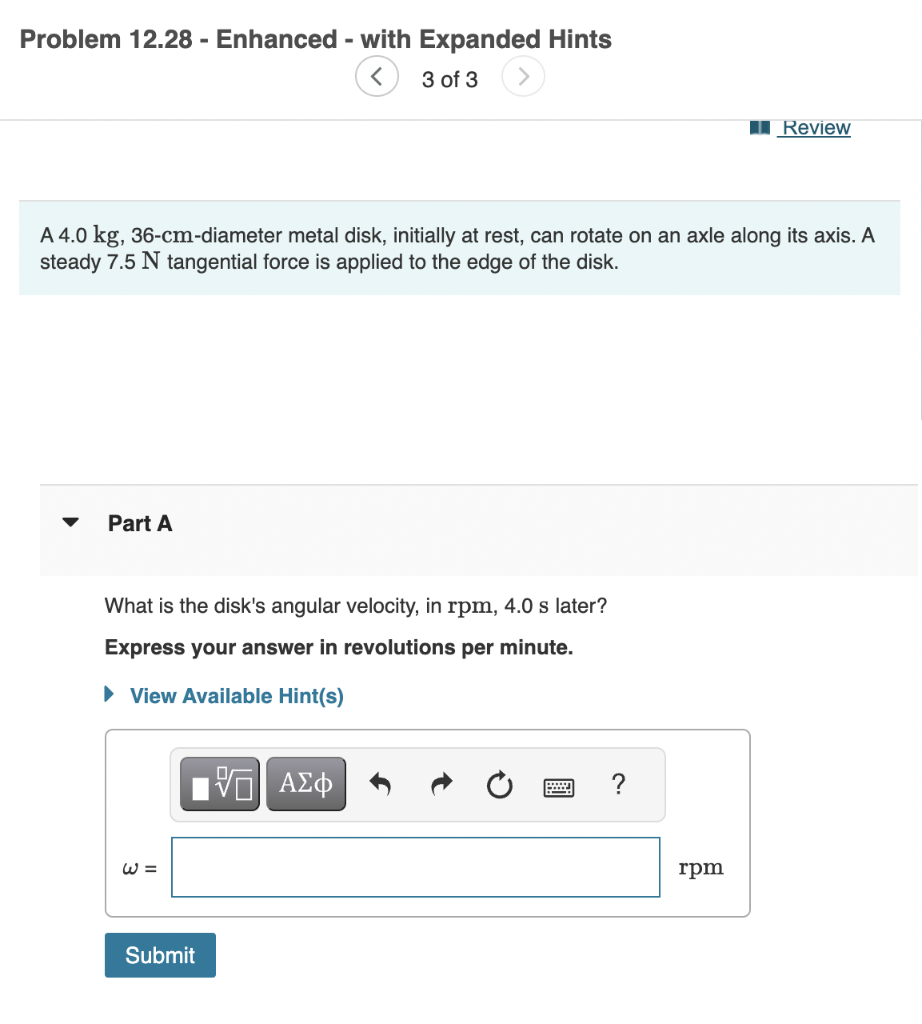Image resolution: width=922 pixels, height=1024 pixels.
Task: Open equation editor help via question mark
Action: [x=618, y=785]
